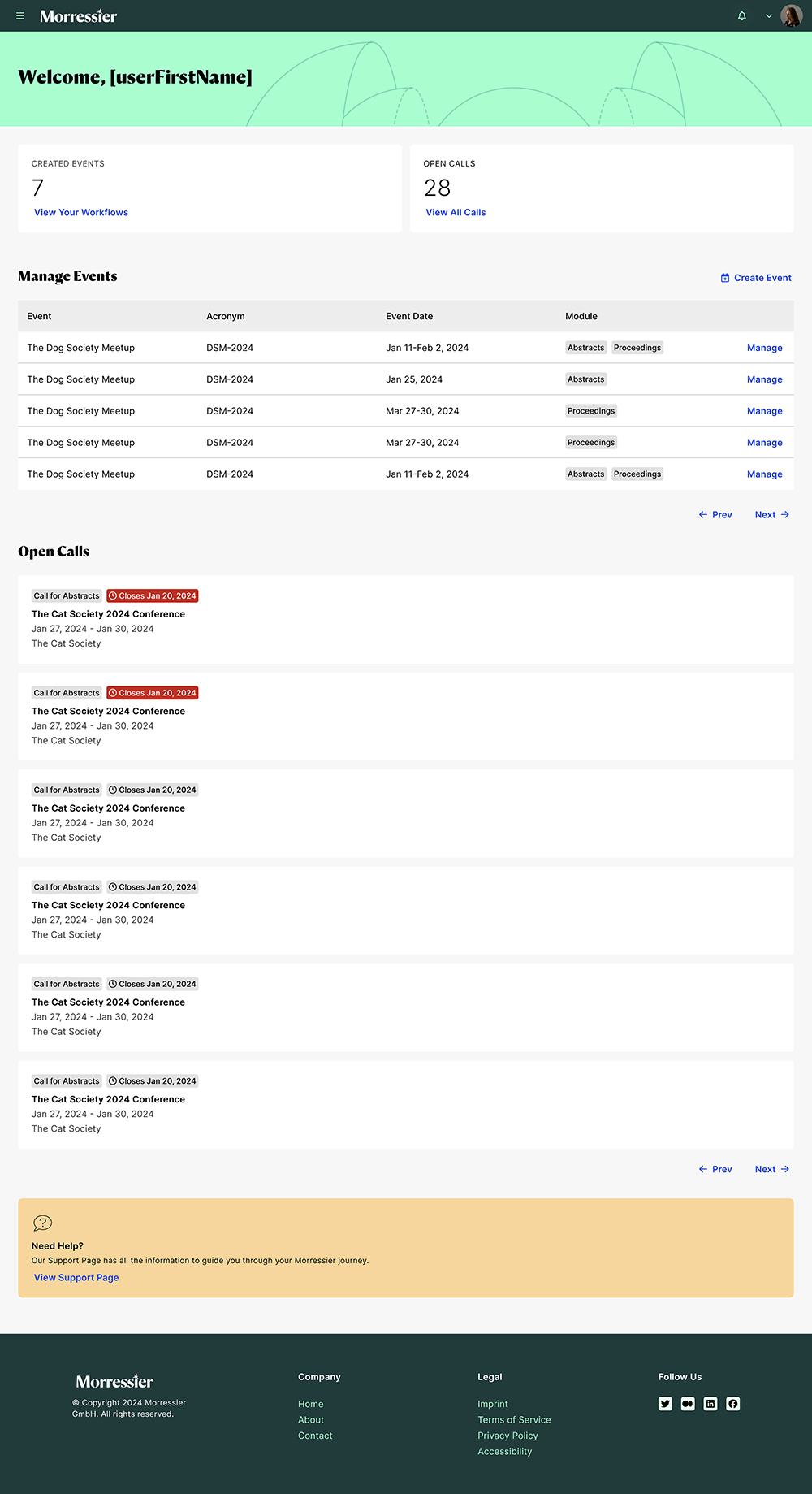This screenshot has height=1494, width=812.
Task: Open View Your Workflows link
Action: pos(81,213)
